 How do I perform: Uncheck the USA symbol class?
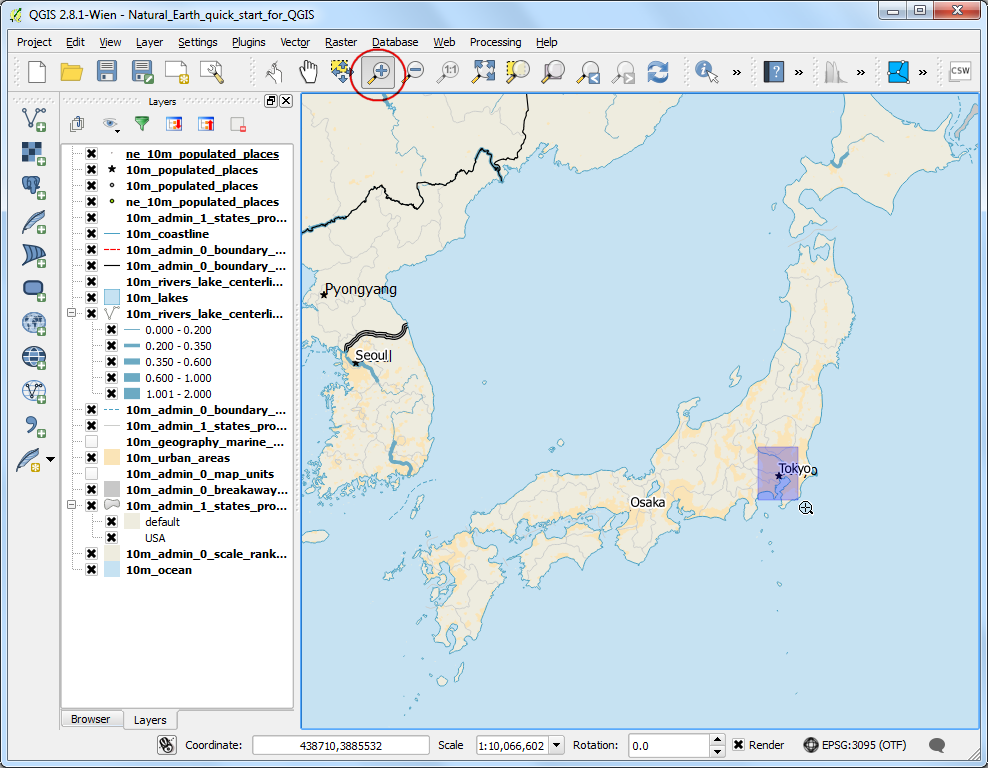tap(112, 537)
